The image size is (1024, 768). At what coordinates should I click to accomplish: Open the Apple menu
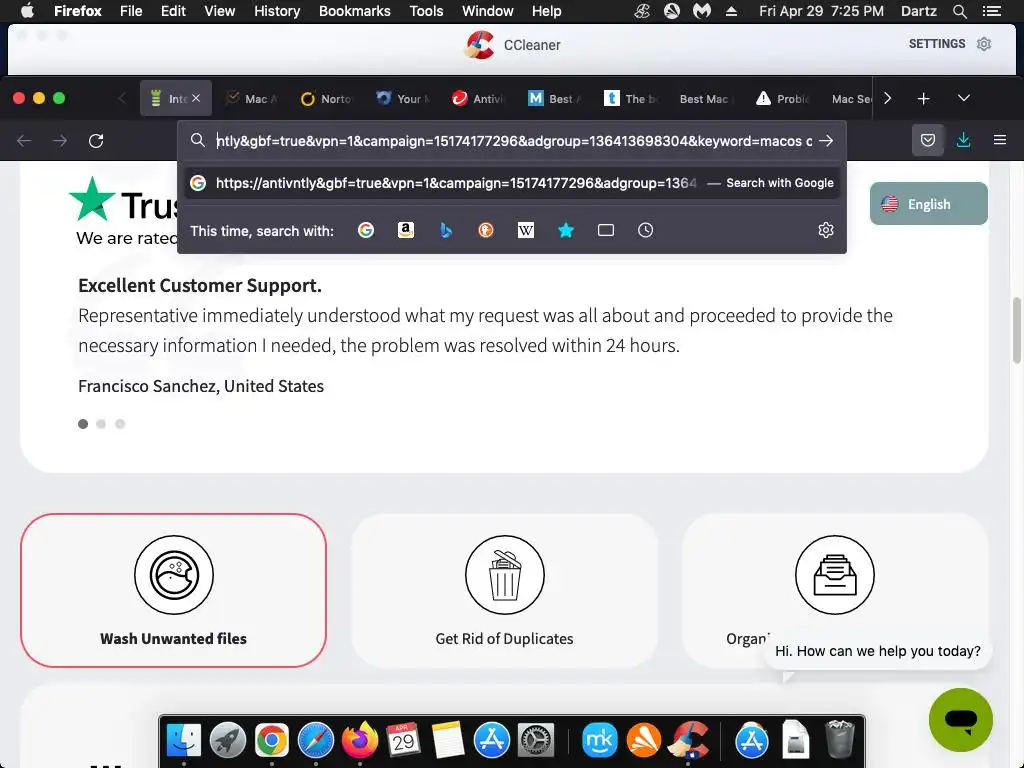point(27,11)
